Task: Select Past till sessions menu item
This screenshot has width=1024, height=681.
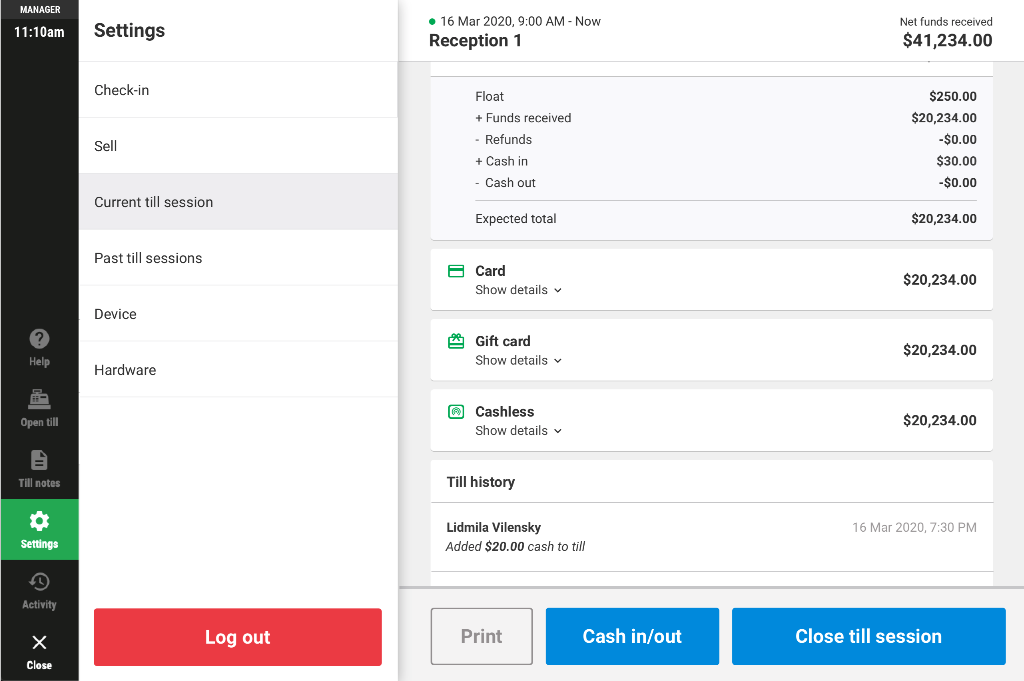Action: 238,258
